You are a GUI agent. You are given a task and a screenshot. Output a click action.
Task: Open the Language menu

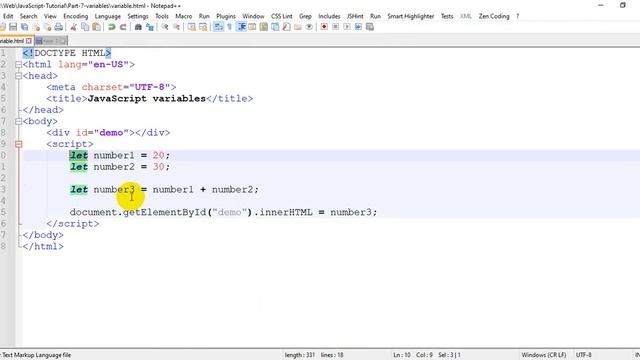pos(108,16)
